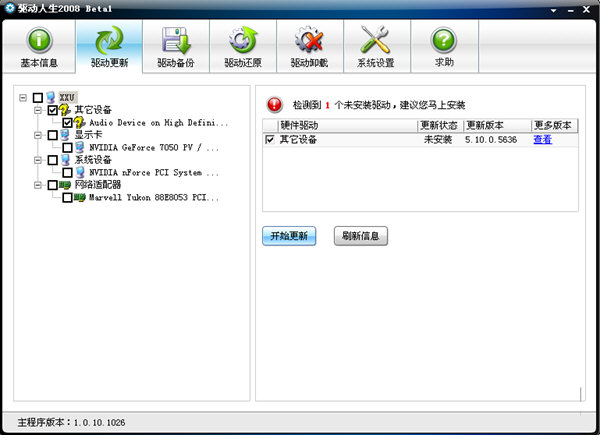Toggle the Audio Device on High Definition checkbox
Viewport: 600px width, 435px height.
[67, 123]
